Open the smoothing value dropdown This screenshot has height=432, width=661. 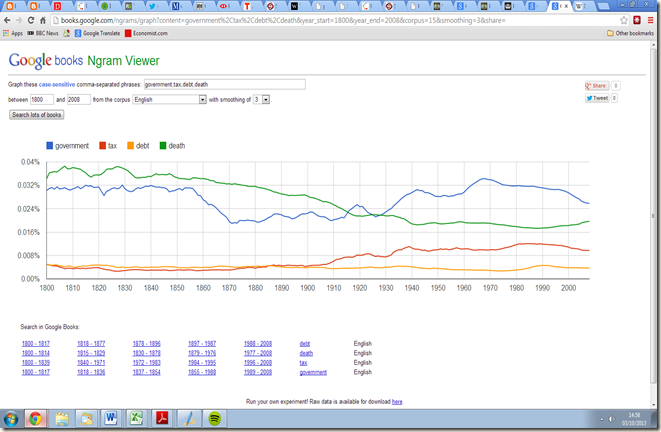pyautogui.click(x=261, y=99)
